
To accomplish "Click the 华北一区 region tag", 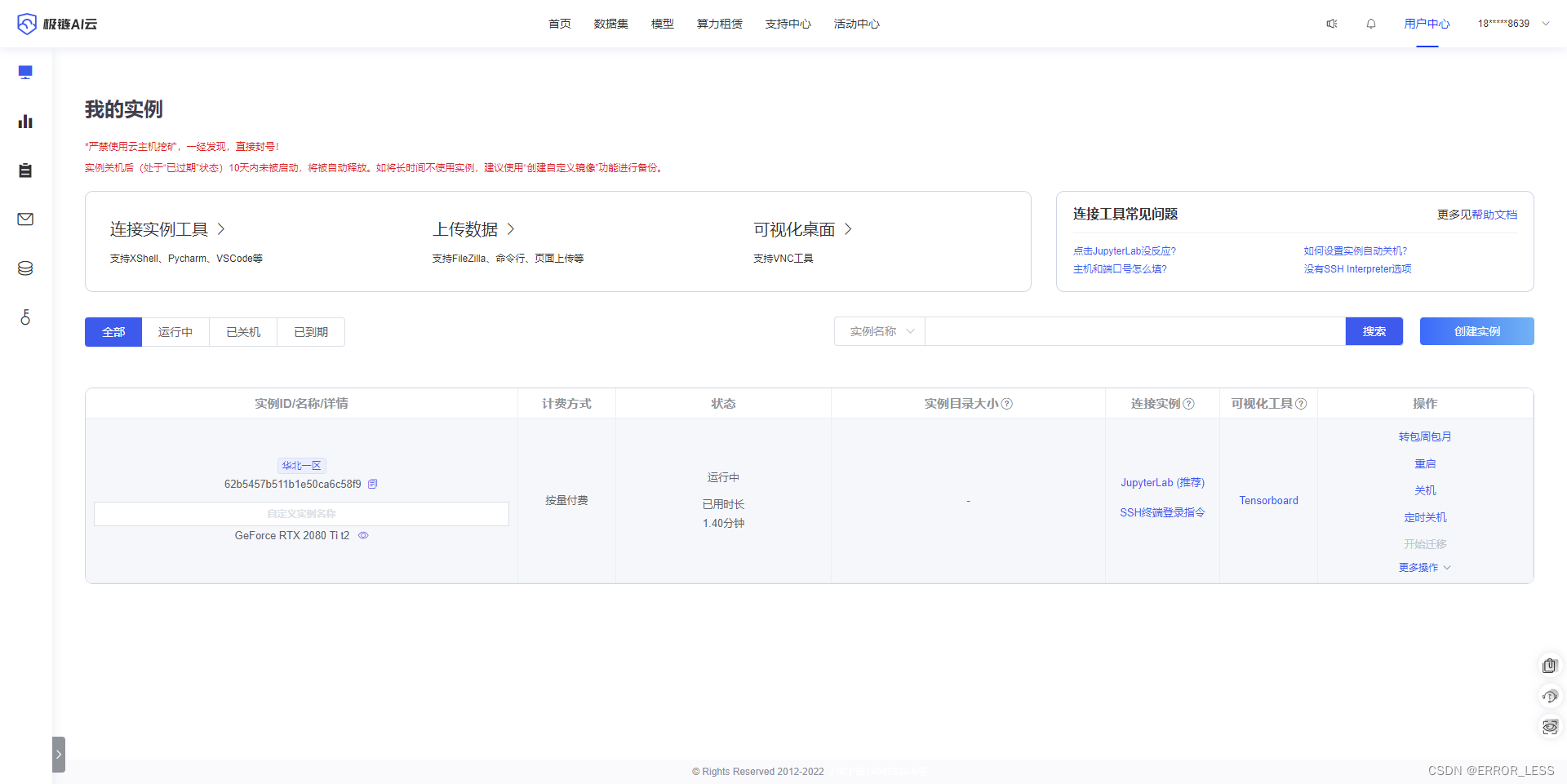I will pos(301,466).
